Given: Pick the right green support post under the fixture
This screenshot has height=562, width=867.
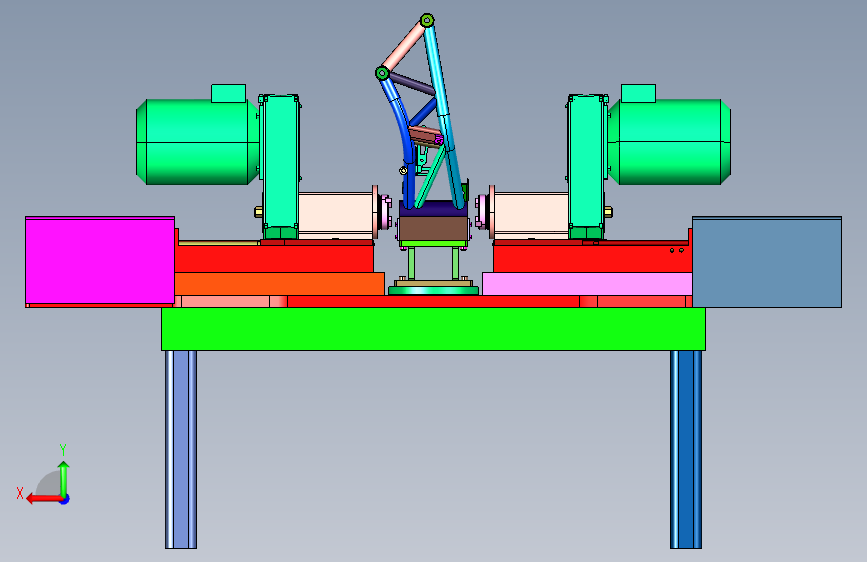Looking at the screenshot, I should (x=456, y=263).
